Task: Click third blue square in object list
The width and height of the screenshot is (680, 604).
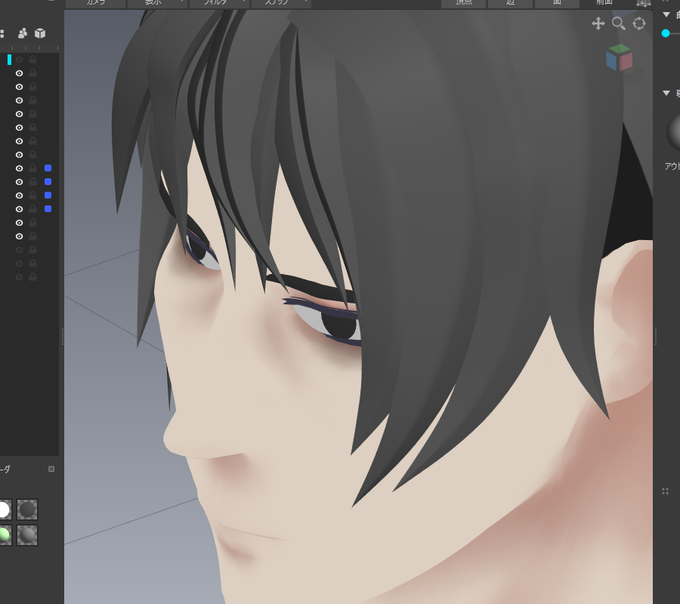Action: 48,195
